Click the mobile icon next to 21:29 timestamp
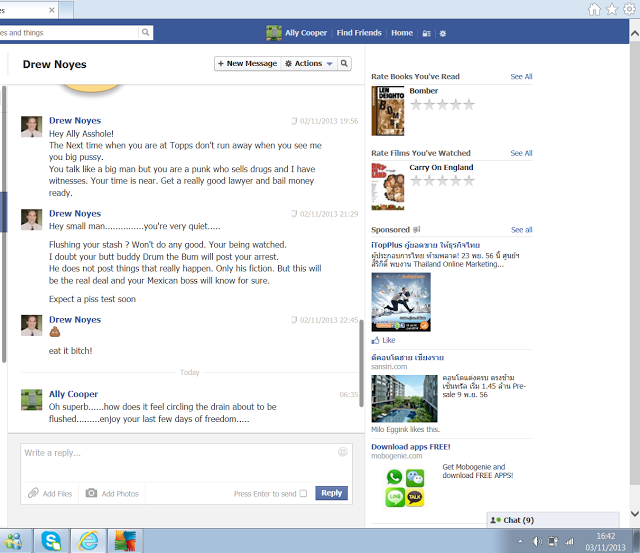640x553 pixels. pos(294,214)
